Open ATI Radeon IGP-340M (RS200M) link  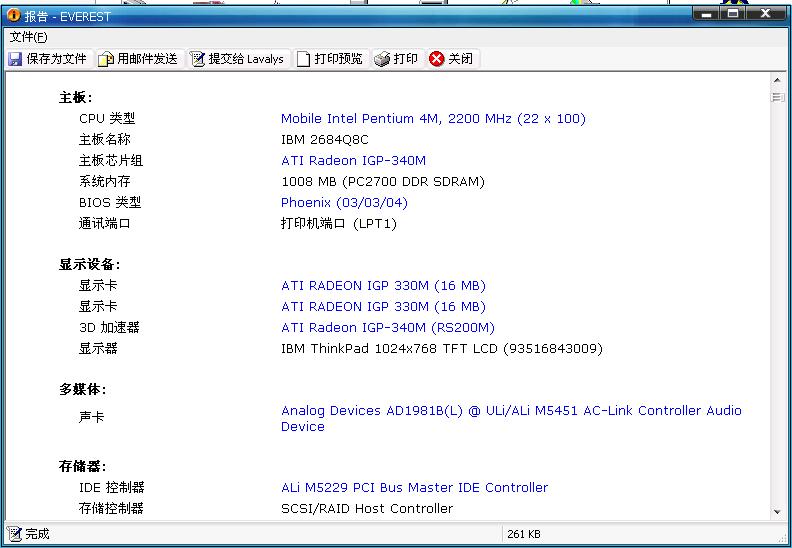tap(388, 328)
